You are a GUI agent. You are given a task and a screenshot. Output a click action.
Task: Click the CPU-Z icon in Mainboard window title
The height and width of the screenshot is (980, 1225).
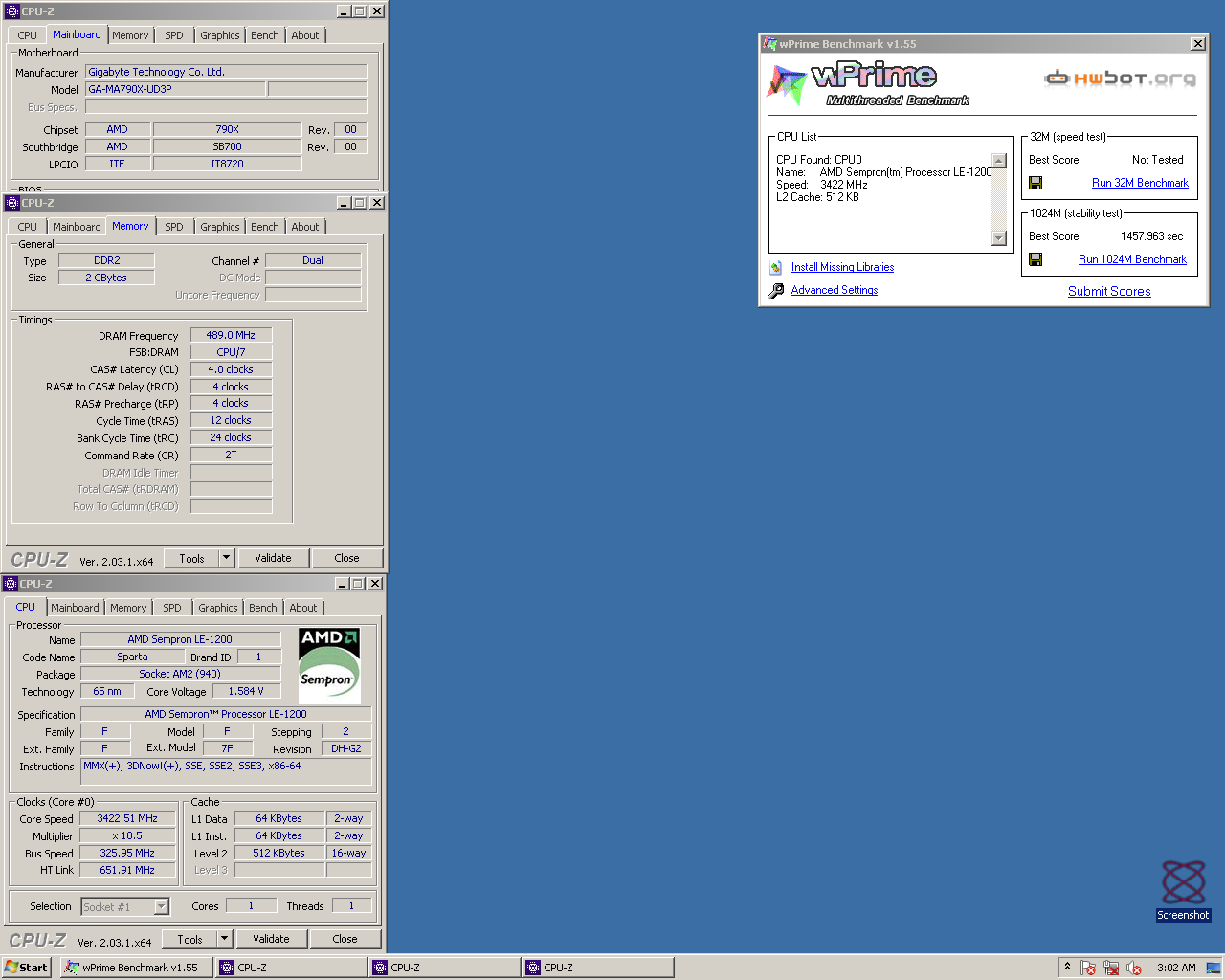(12, 11)
